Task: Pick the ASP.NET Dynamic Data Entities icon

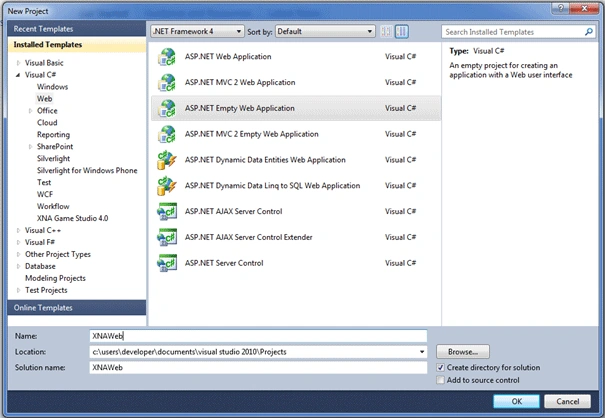Action: click(x=167, y=160)
